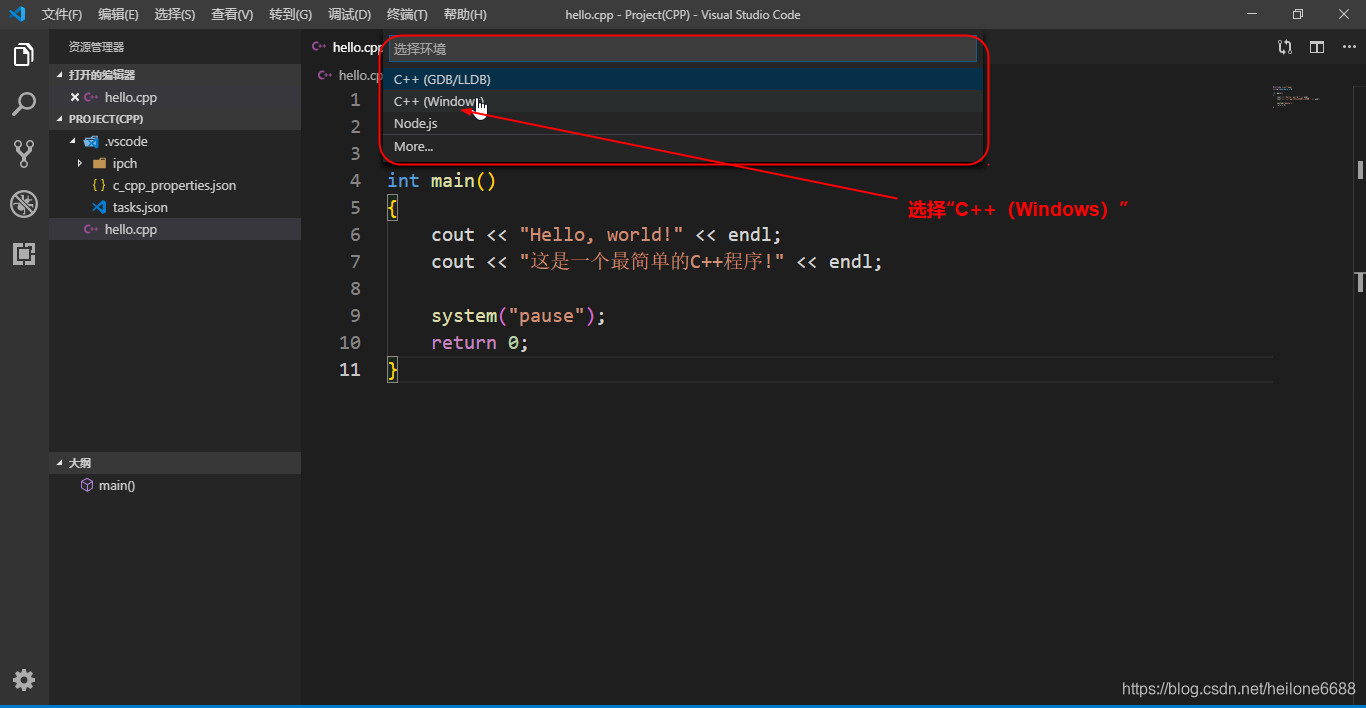This screenshot has height=708, width=1366.
Task: Select hello.cpp in Open Editors list
Action: click(131, 97)
